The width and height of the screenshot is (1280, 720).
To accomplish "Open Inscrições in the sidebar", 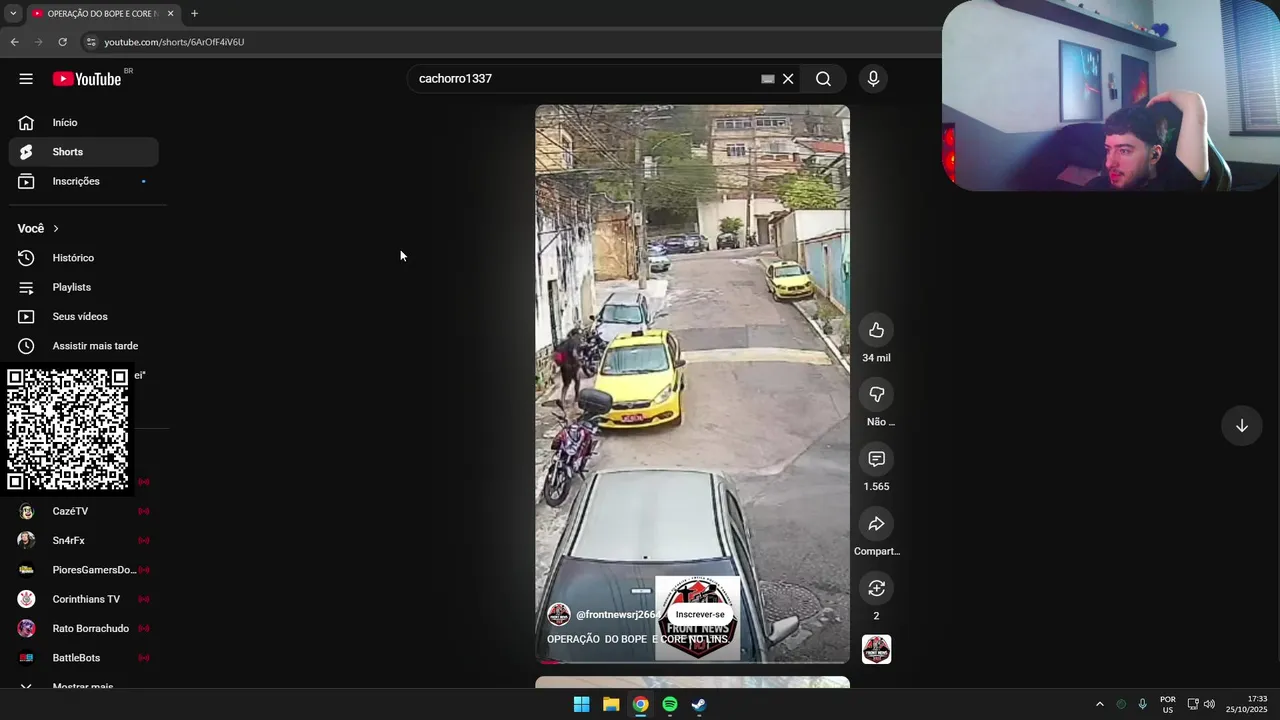I will click(x=84, y=181).
